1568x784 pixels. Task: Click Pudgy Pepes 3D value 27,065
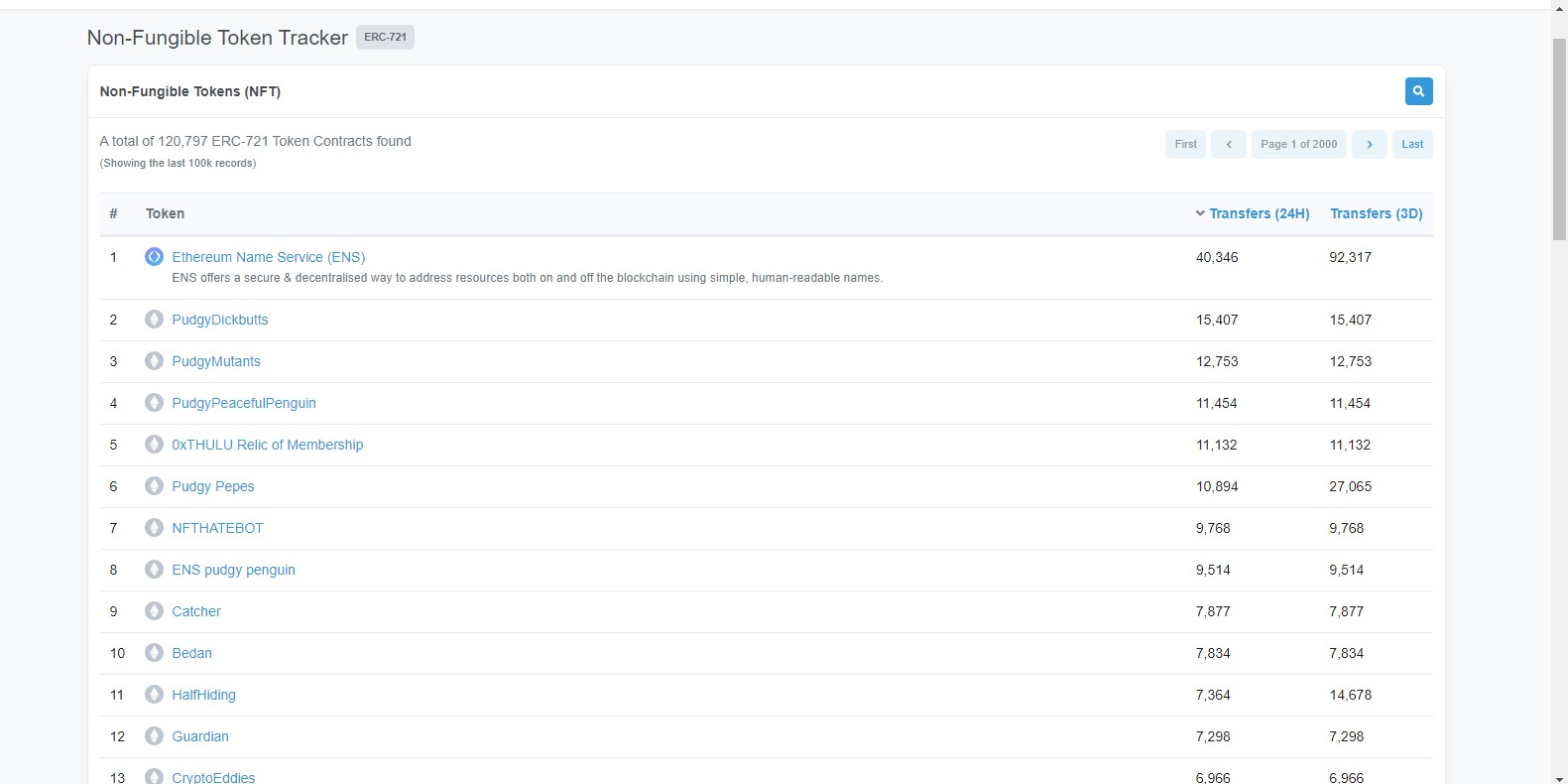1351,486
